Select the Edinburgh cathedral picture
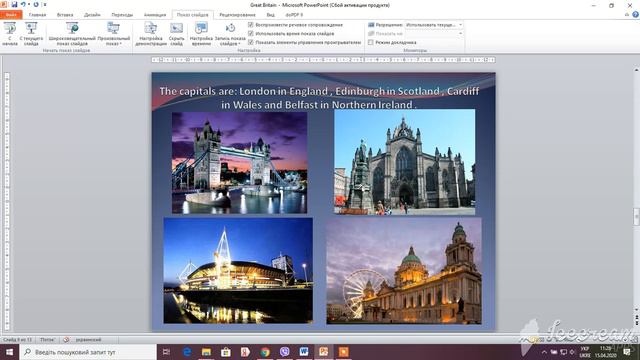The width and height of the screenshot is (640, 360). coord(404,162)
